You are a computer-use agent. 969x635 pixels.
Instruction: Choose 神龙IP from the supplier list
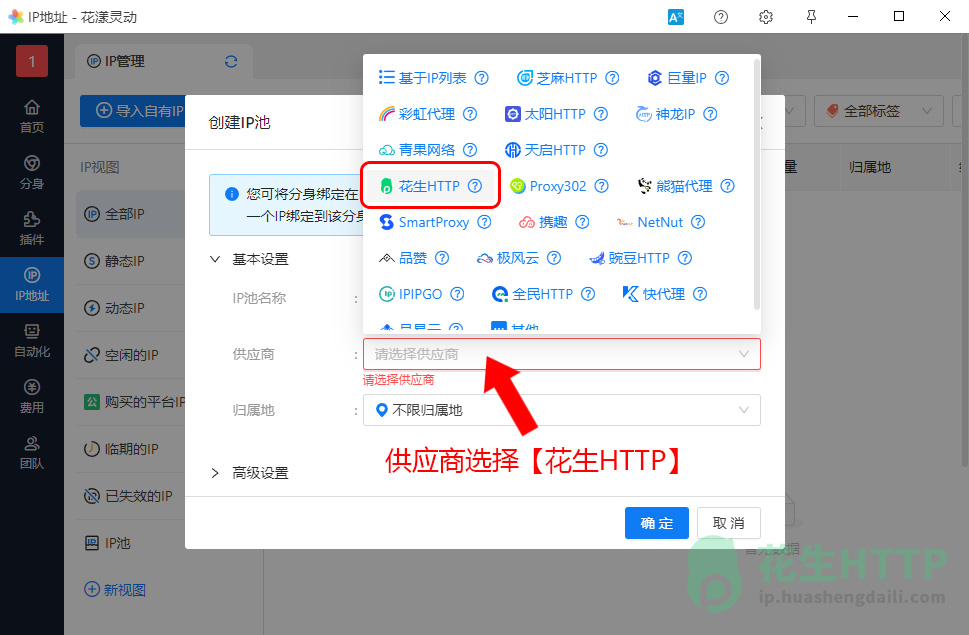click(666, 114)
